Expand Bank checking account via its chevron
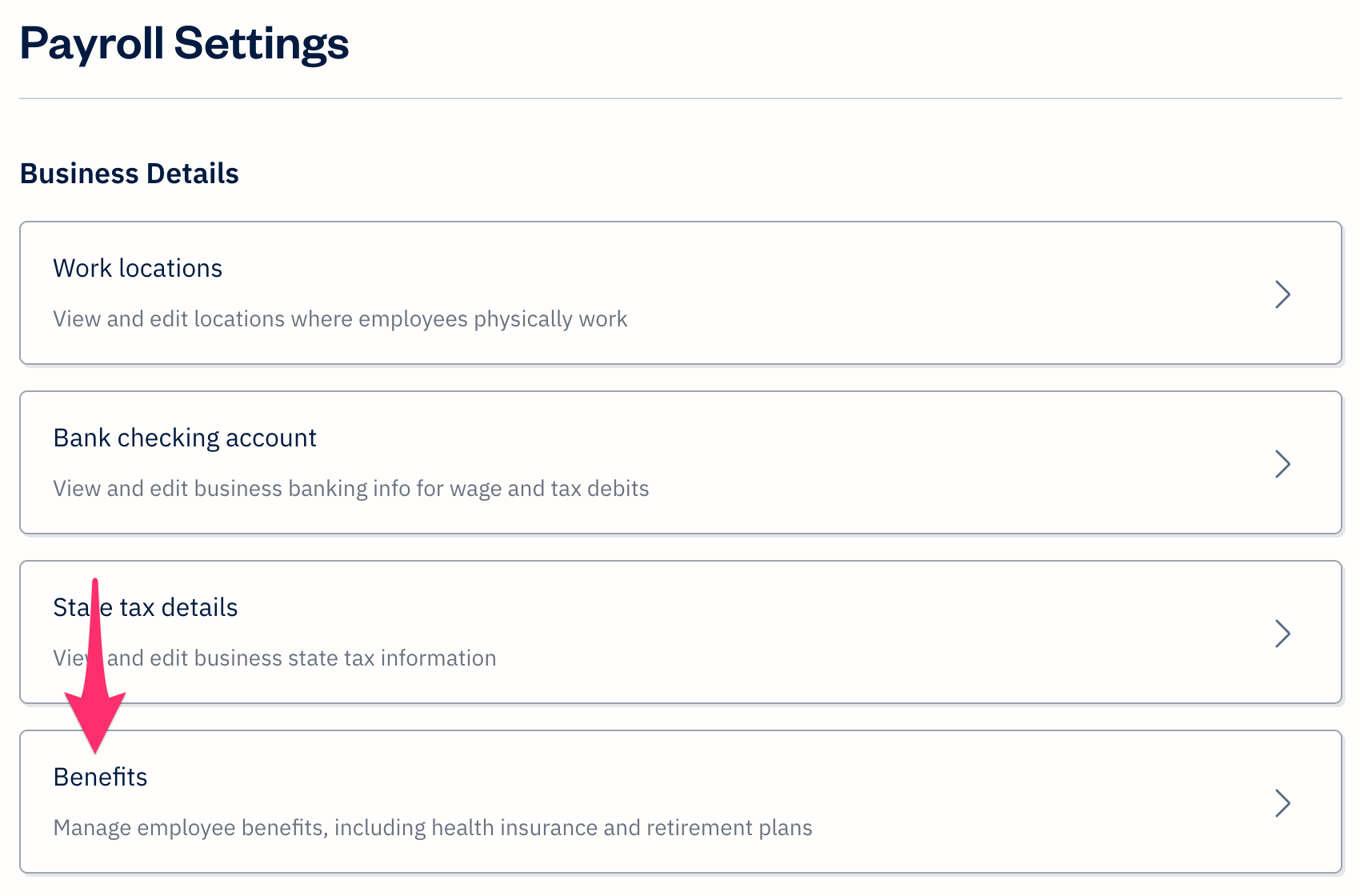The height and width of the screenshot is (896, 1360). pyautogui.click(x=1283, y=464)
